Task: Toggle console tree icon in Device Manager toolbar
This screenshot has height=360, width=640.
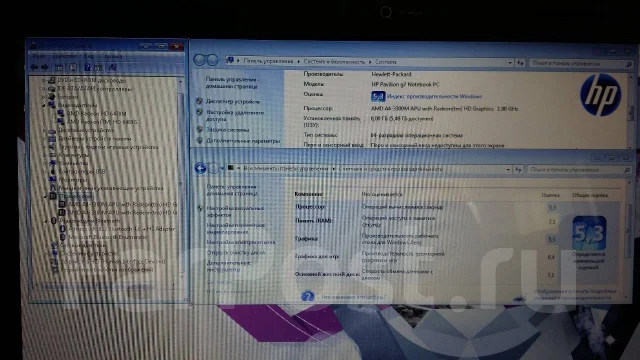Action: point(60,67)
